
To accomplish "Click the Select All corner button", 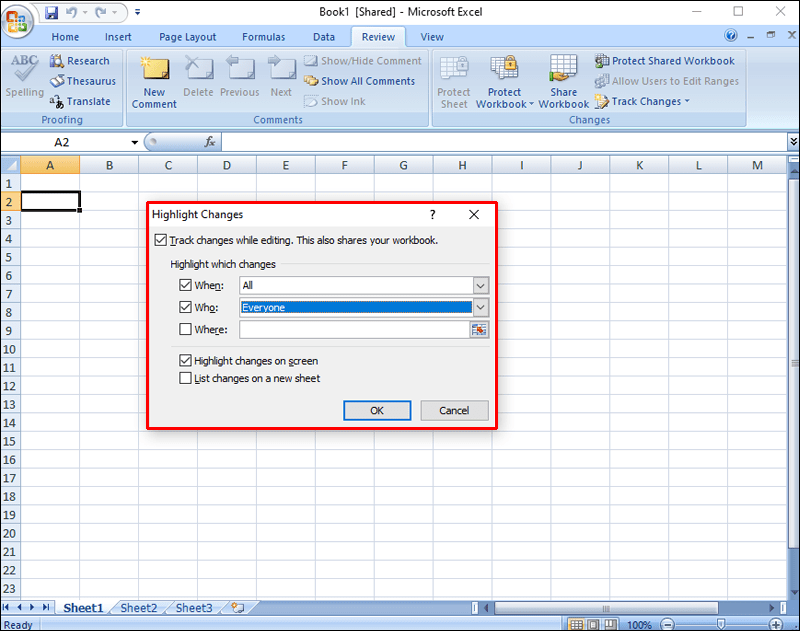I will tap(10, 165).
